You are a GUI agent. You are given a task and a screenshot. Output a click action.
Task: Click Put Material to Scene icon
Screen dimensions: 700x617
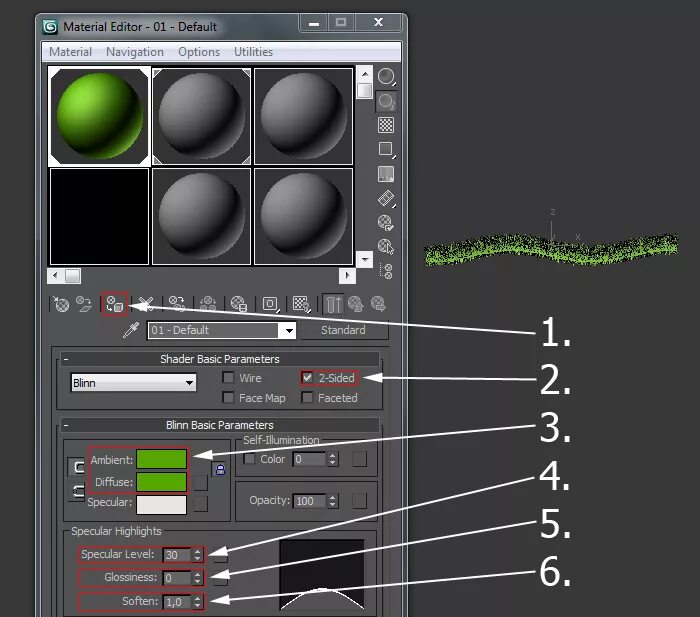coord(84,304)
